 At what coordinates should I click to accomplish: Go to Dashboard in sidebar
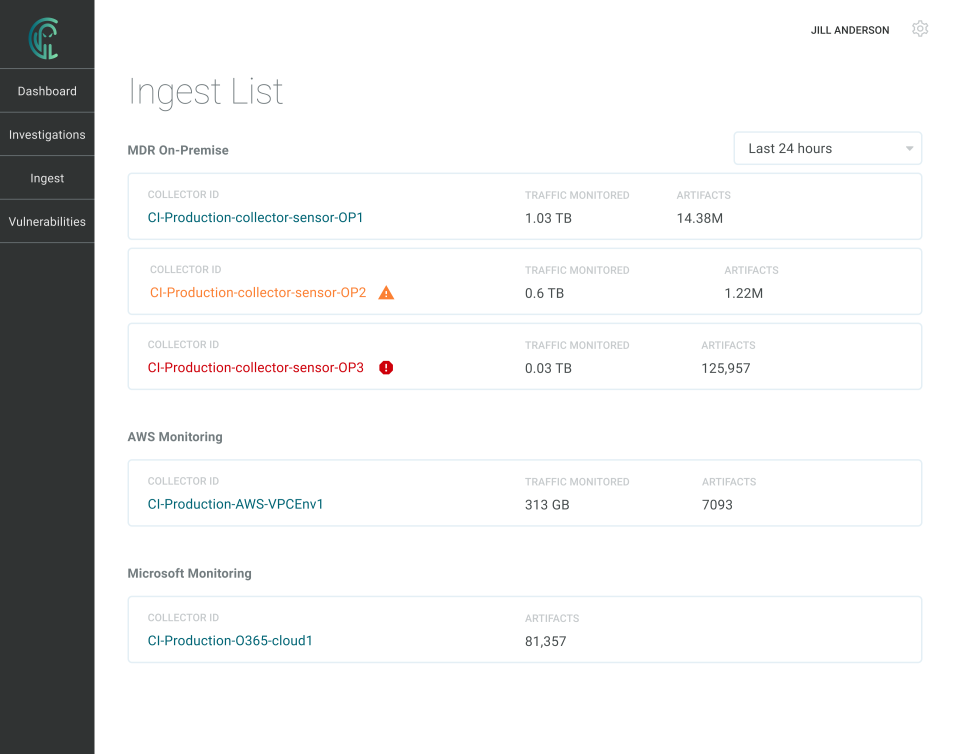[47, 91]
